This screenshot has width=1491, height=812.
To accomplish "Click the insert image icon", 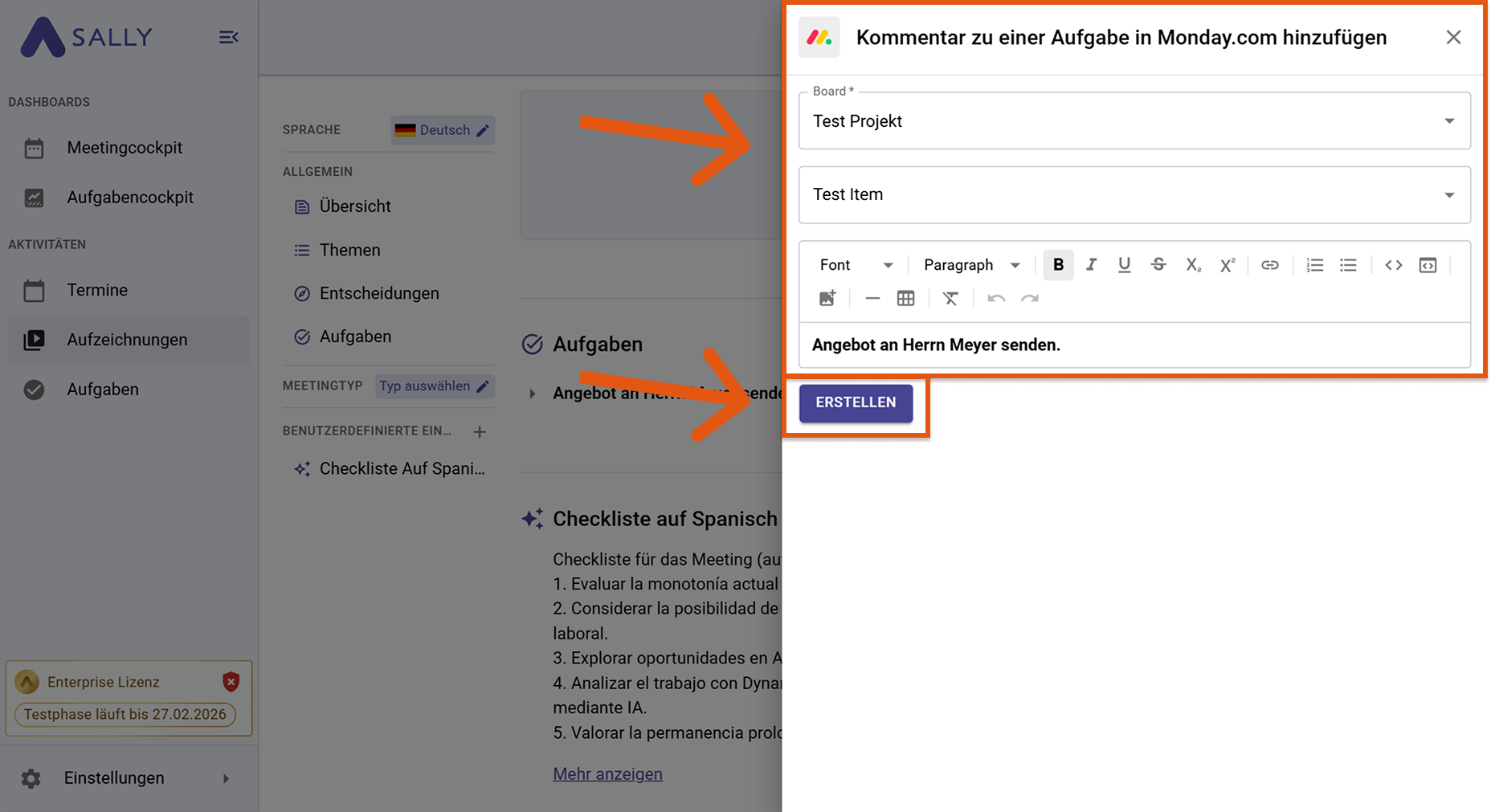I will coord(827,299).
